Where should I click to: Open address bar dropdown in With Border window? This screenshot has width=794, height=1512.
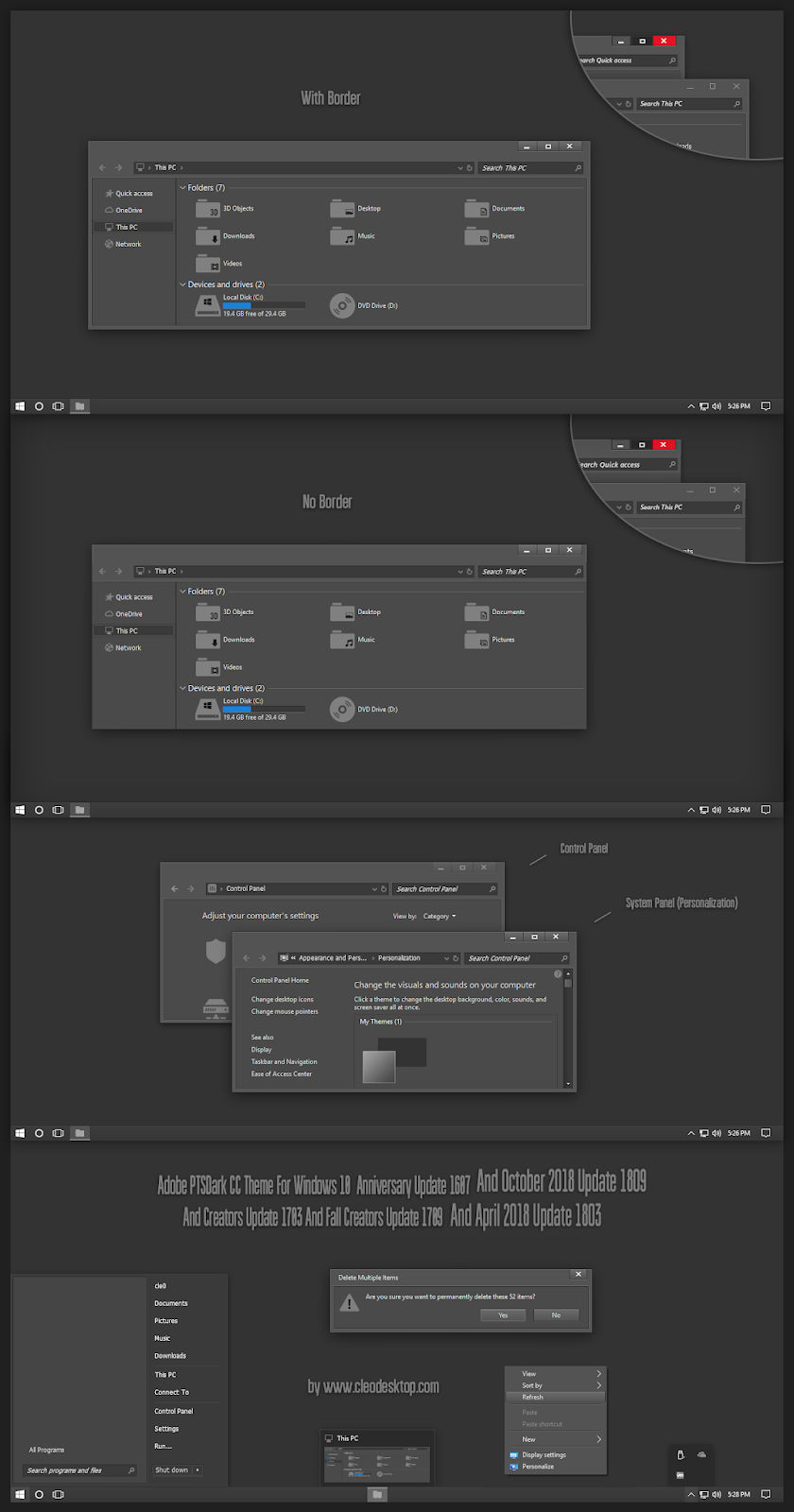460,168
